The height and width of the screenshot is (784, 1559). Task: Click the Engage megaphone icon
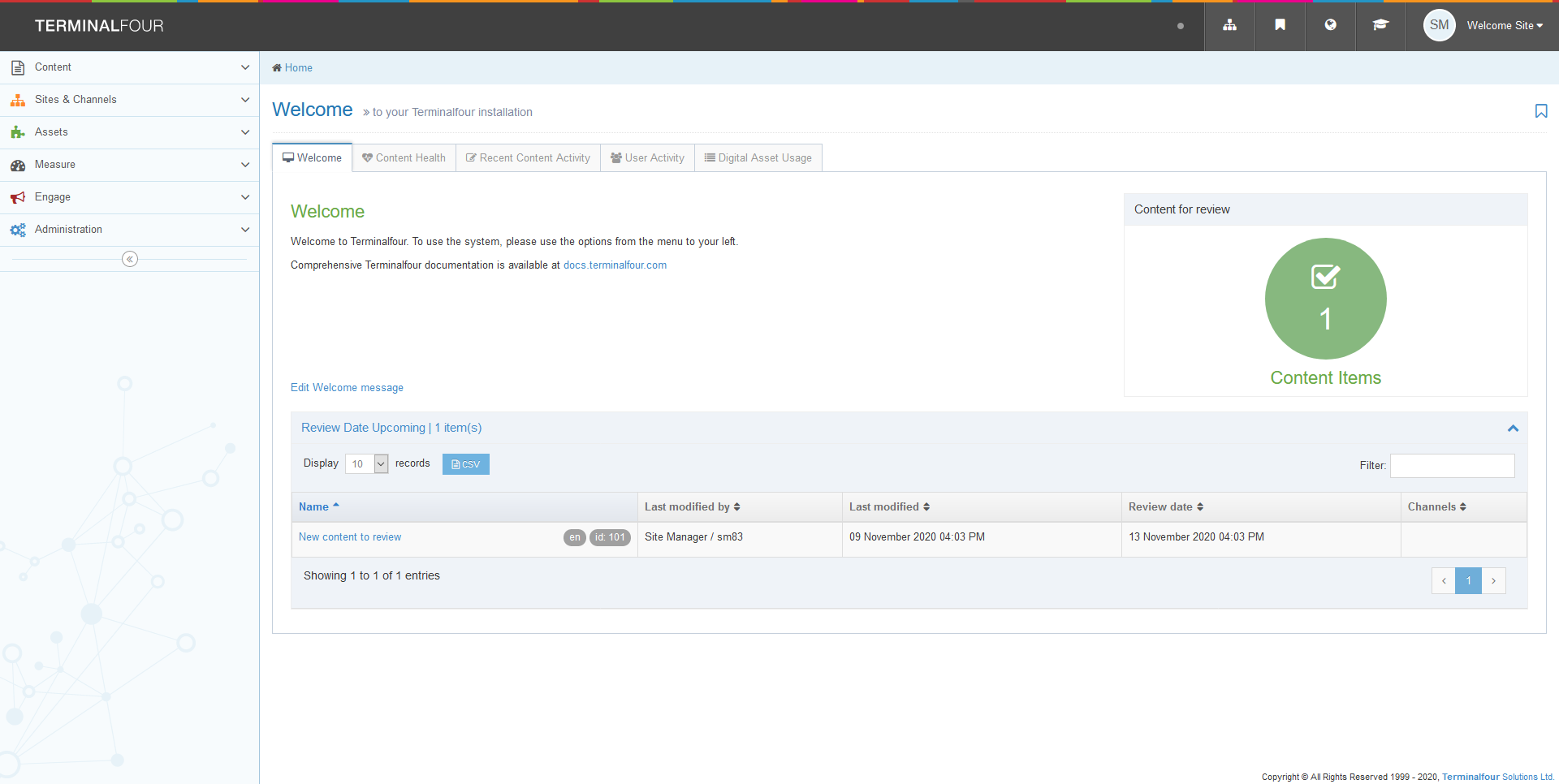point(18,197)
